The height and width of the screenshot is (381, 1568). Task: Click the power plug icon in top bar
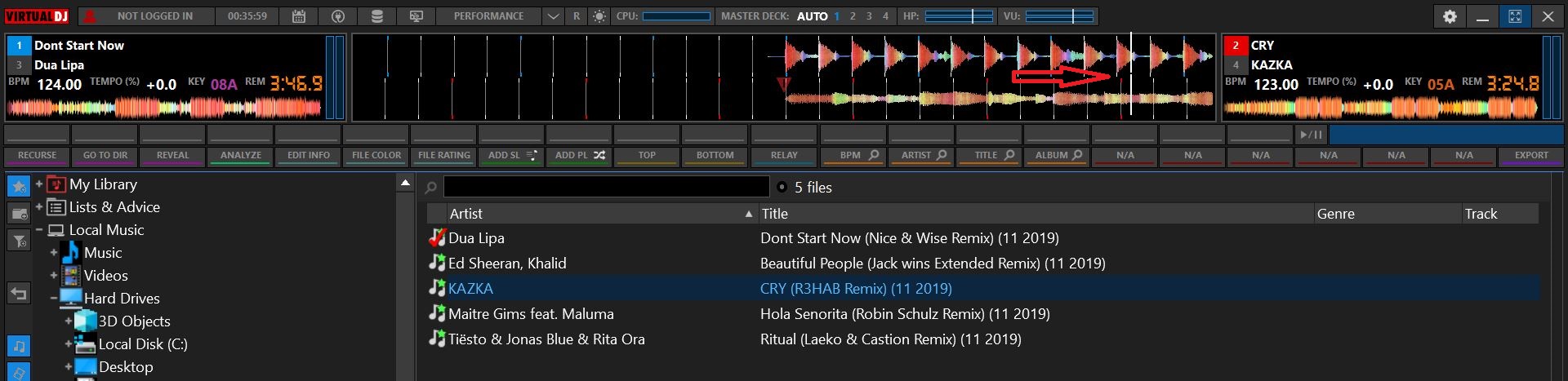tap(337, 16)
